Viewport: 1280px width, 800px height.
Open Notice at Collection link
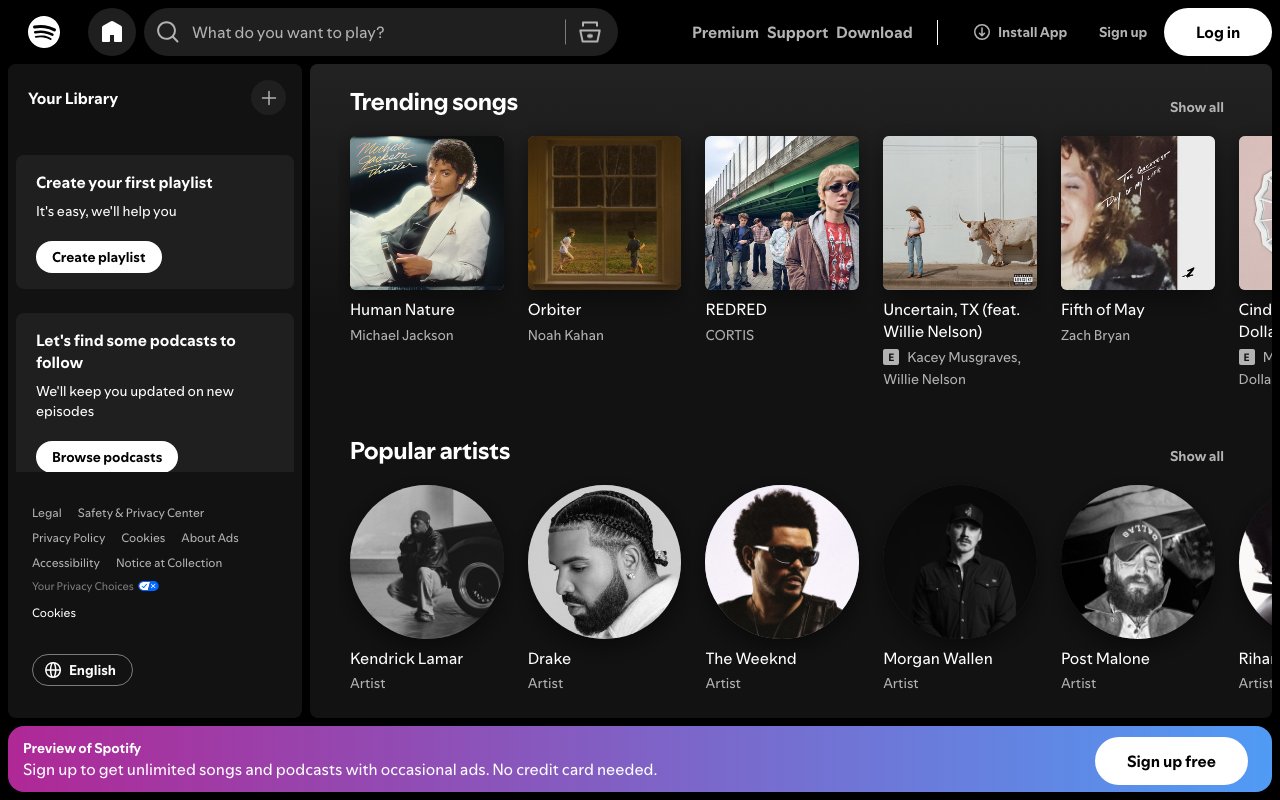[169, 563]
